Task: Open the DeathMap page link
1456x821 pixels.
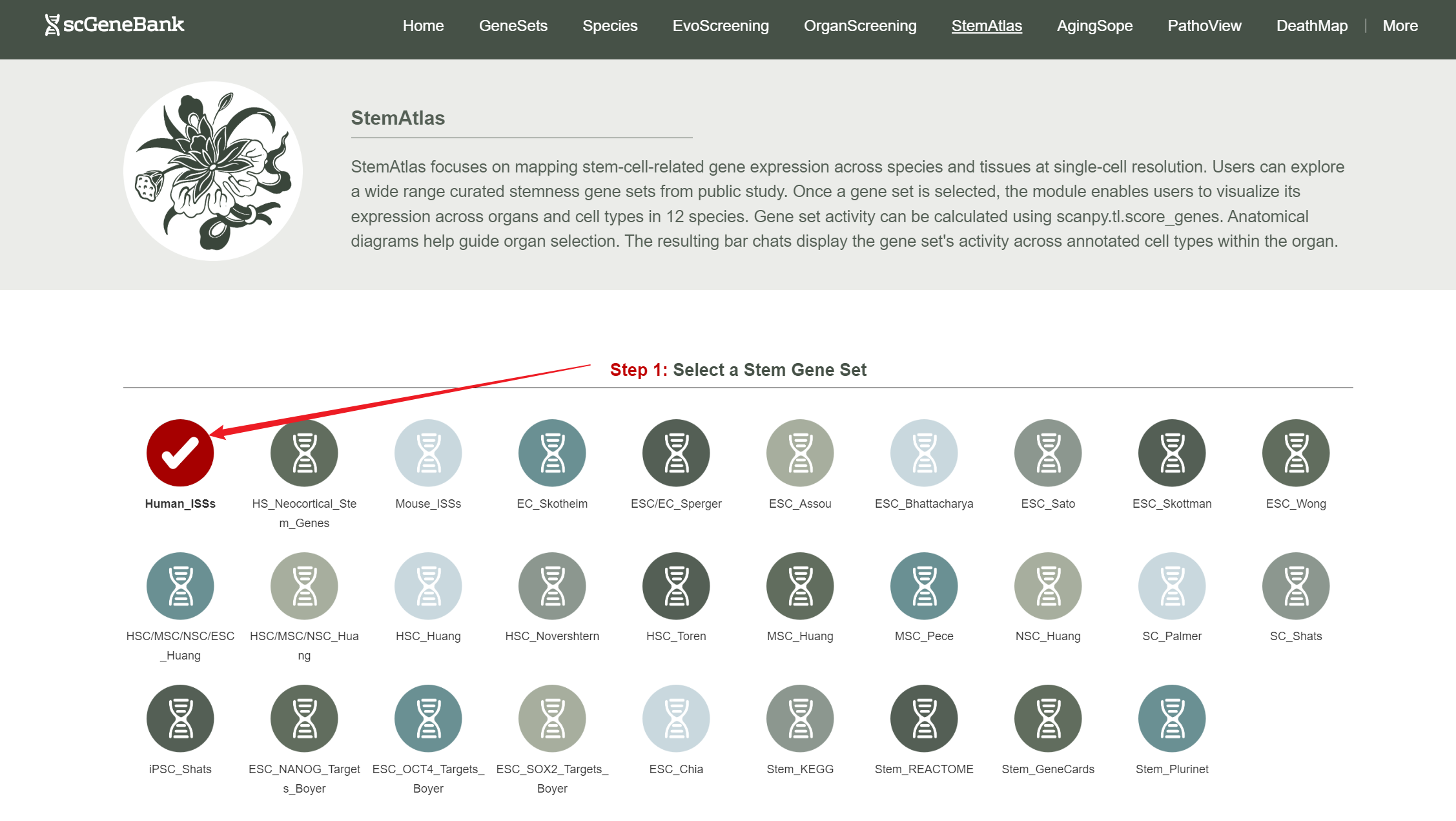Action: 1311,26
